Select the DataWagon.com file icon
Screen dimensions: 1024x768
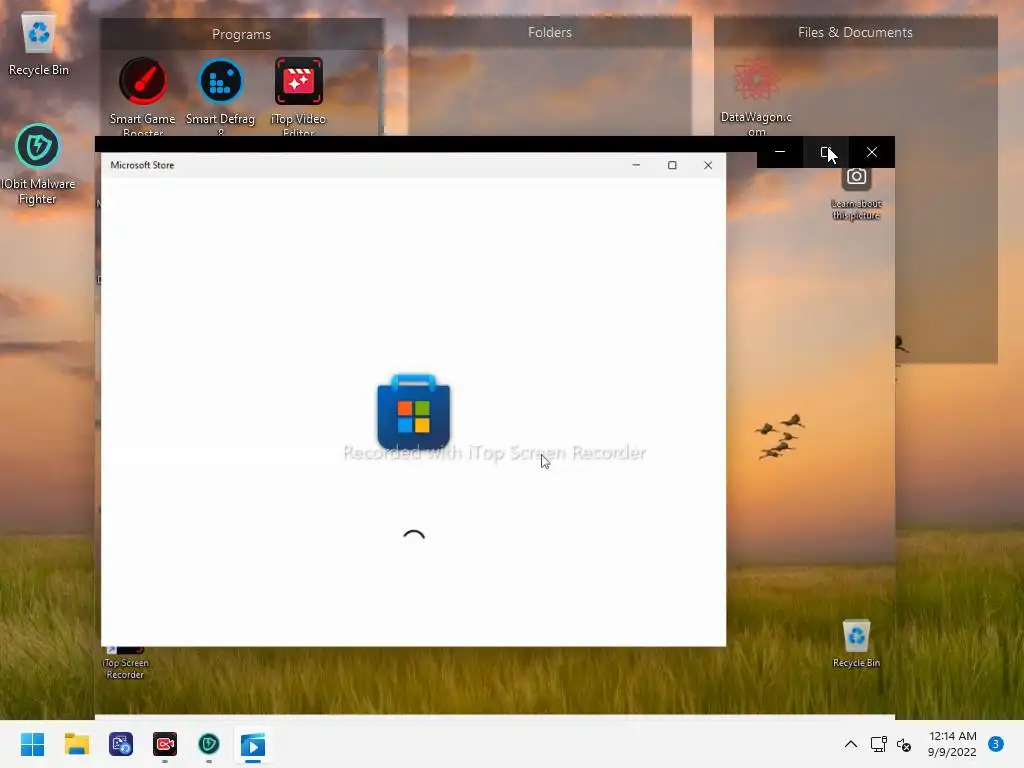tap(756, 97)
